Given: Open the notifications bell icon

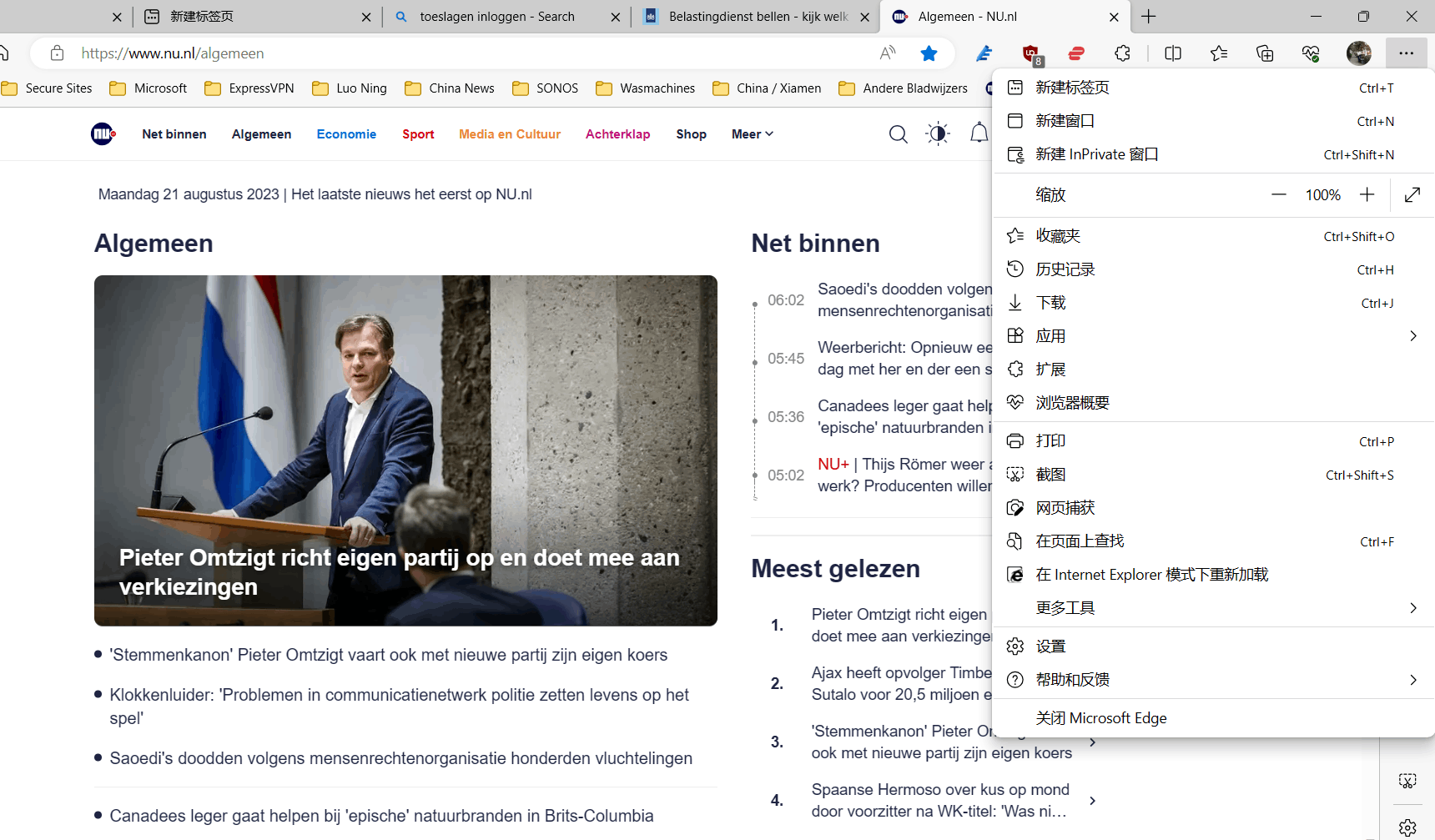Looking at the screenshot, I should 979,133.
